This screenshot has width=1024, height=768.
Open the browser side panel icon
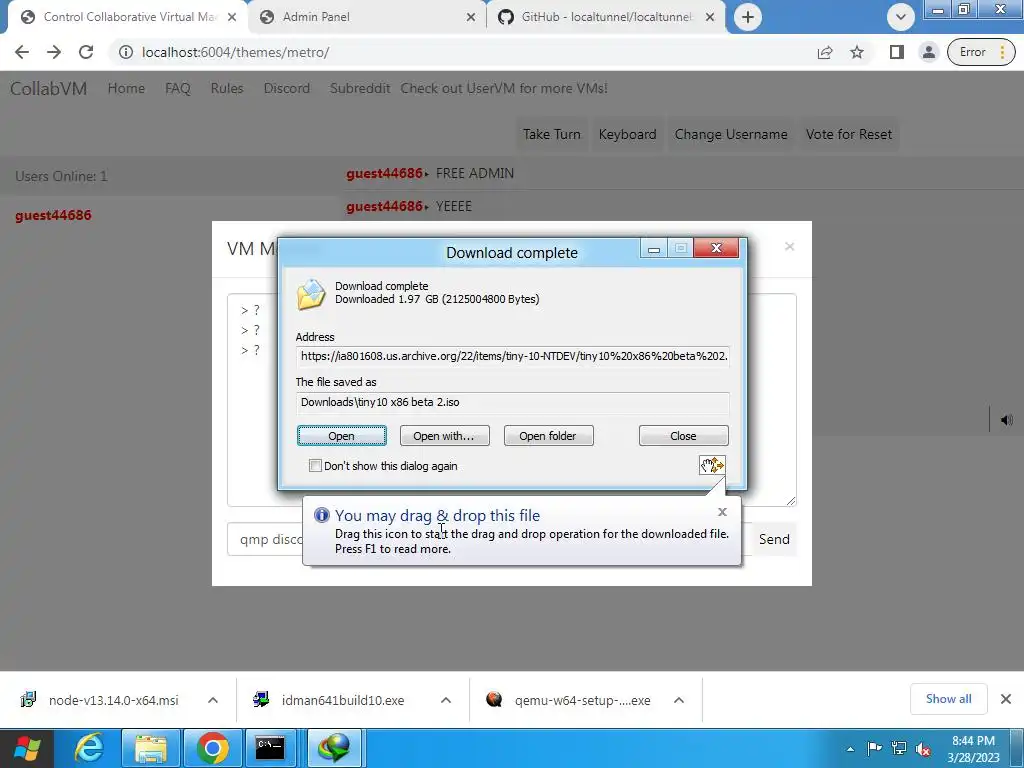[x=897, y=52]
